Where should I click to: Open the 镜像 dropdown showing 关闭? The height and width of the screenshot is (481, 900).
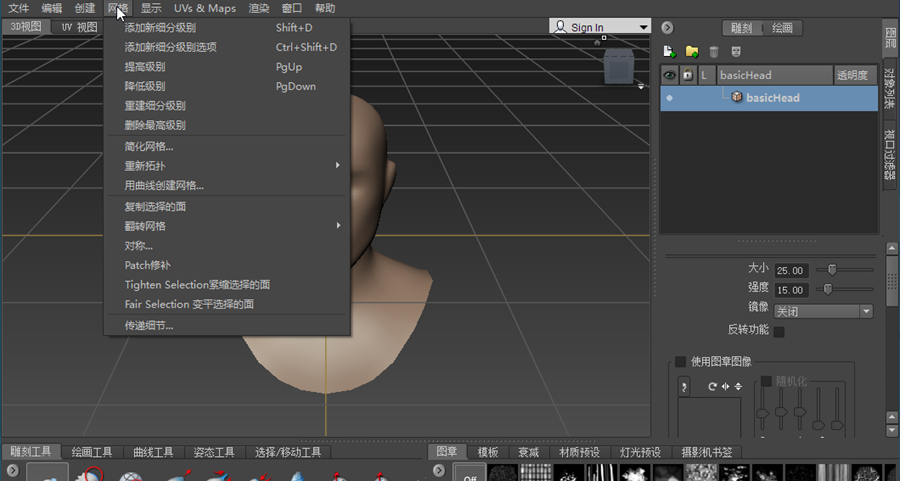coord(824,311)
